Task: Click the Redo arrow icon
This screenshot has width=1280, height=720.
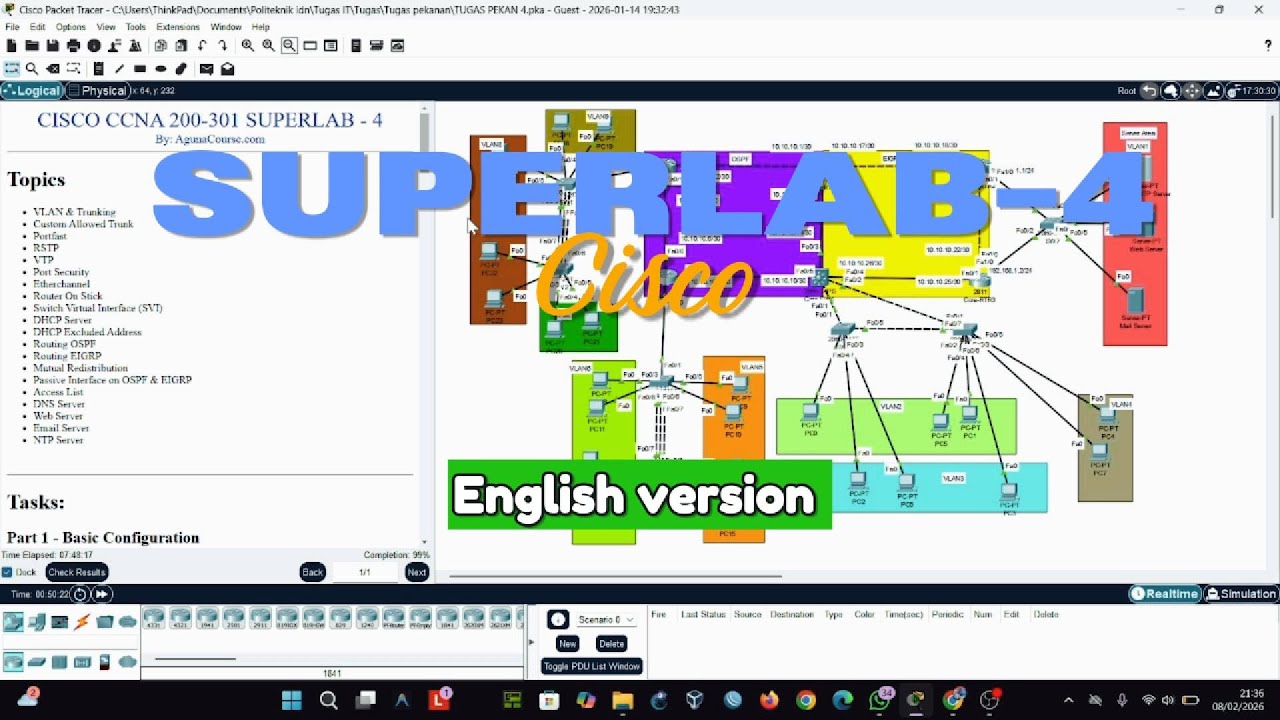Action: [x=222, y=46]
